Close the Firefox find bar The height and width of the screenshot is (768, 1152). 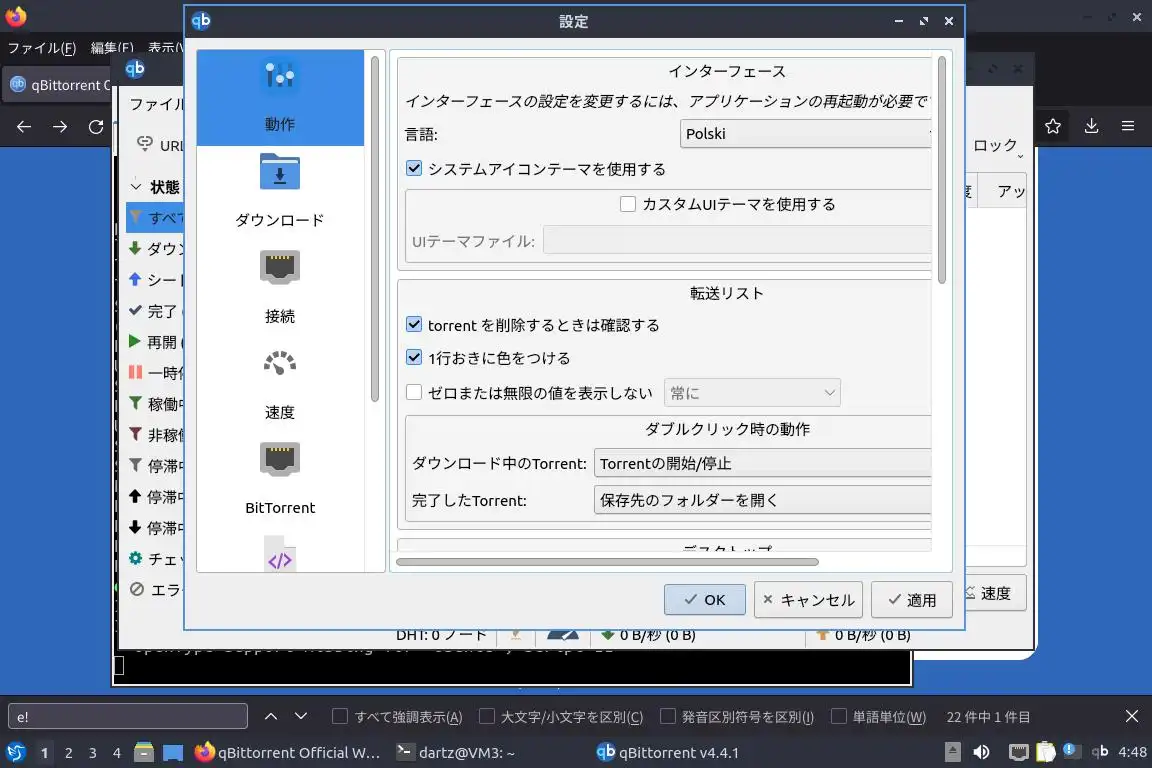point(1132,716)
